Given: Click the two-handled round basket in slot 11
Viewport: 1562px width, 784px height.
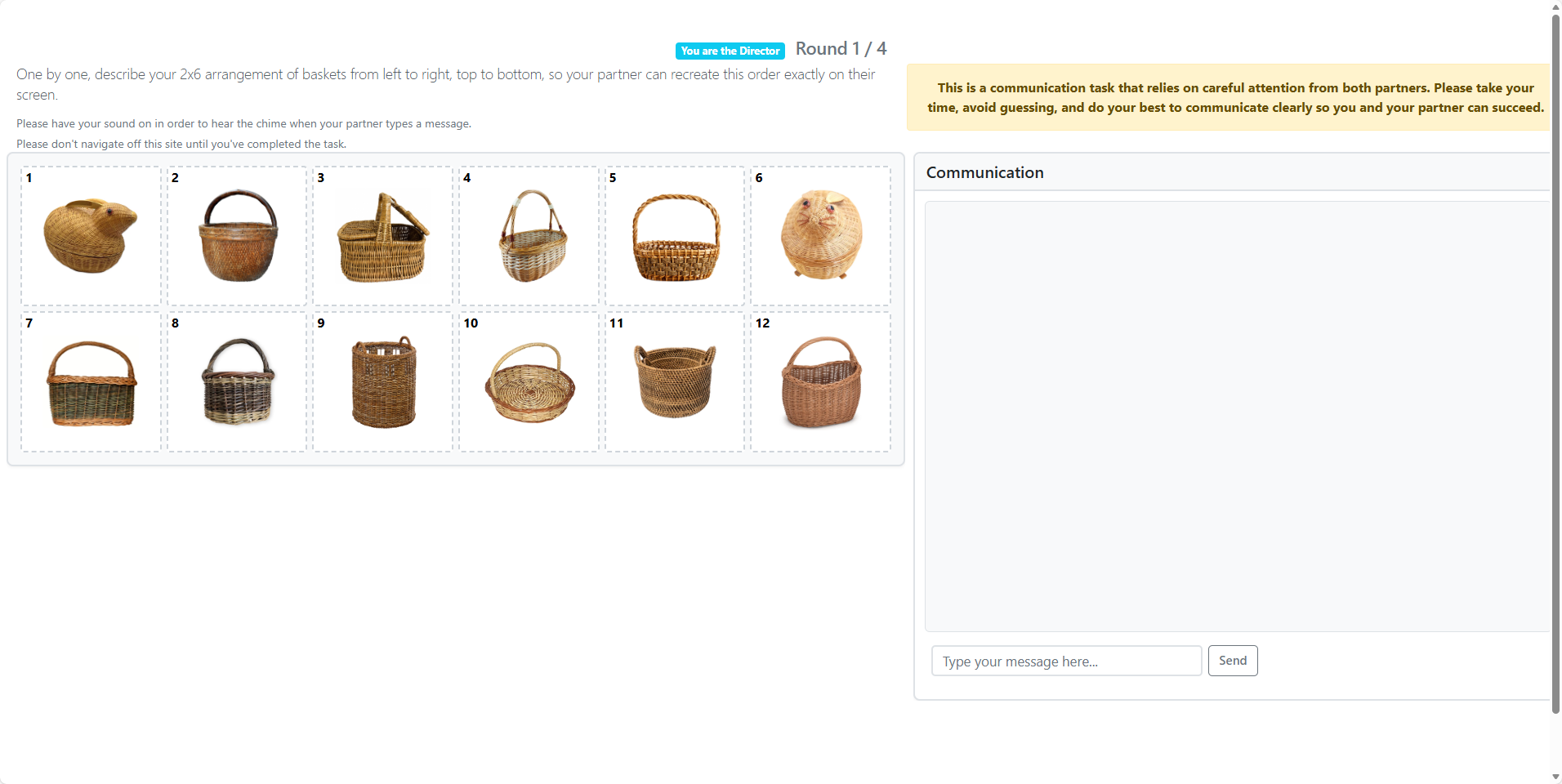Looking at the screenshot, I should (x=675, y=381).
